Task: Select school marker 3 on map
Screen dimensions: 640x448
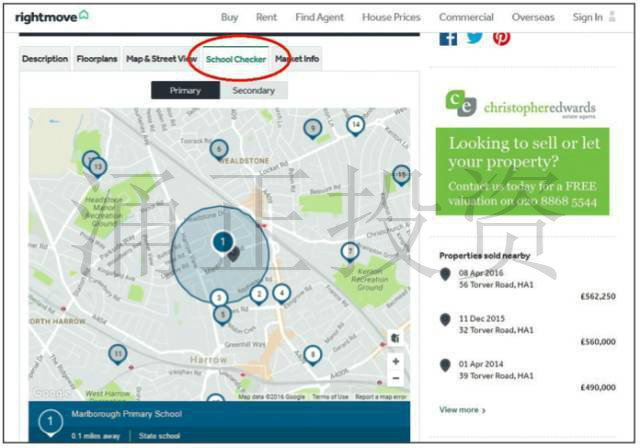Action: pos(219,298)
